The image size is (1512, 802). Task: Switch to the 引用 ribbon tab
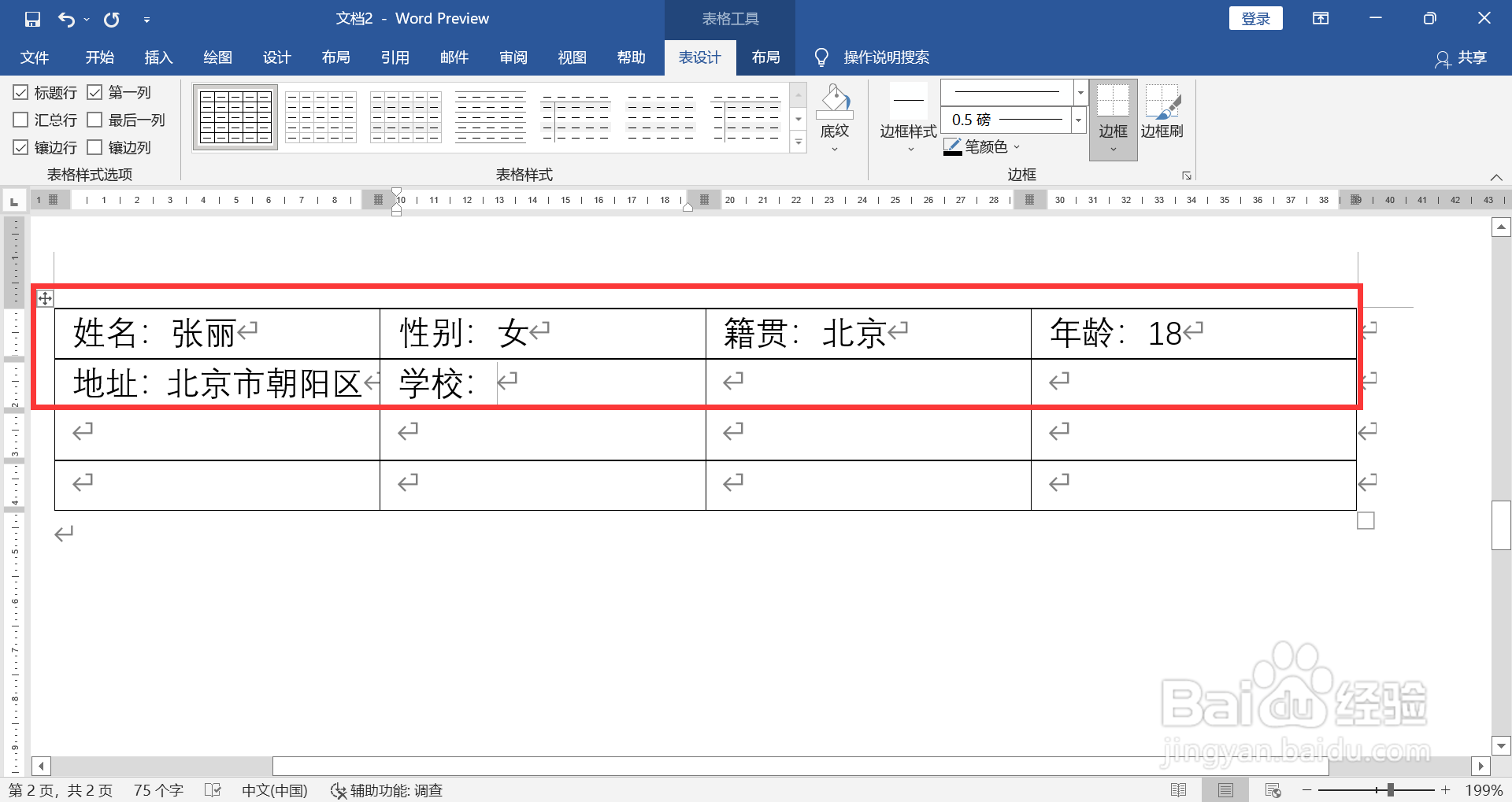coord(395,57)
